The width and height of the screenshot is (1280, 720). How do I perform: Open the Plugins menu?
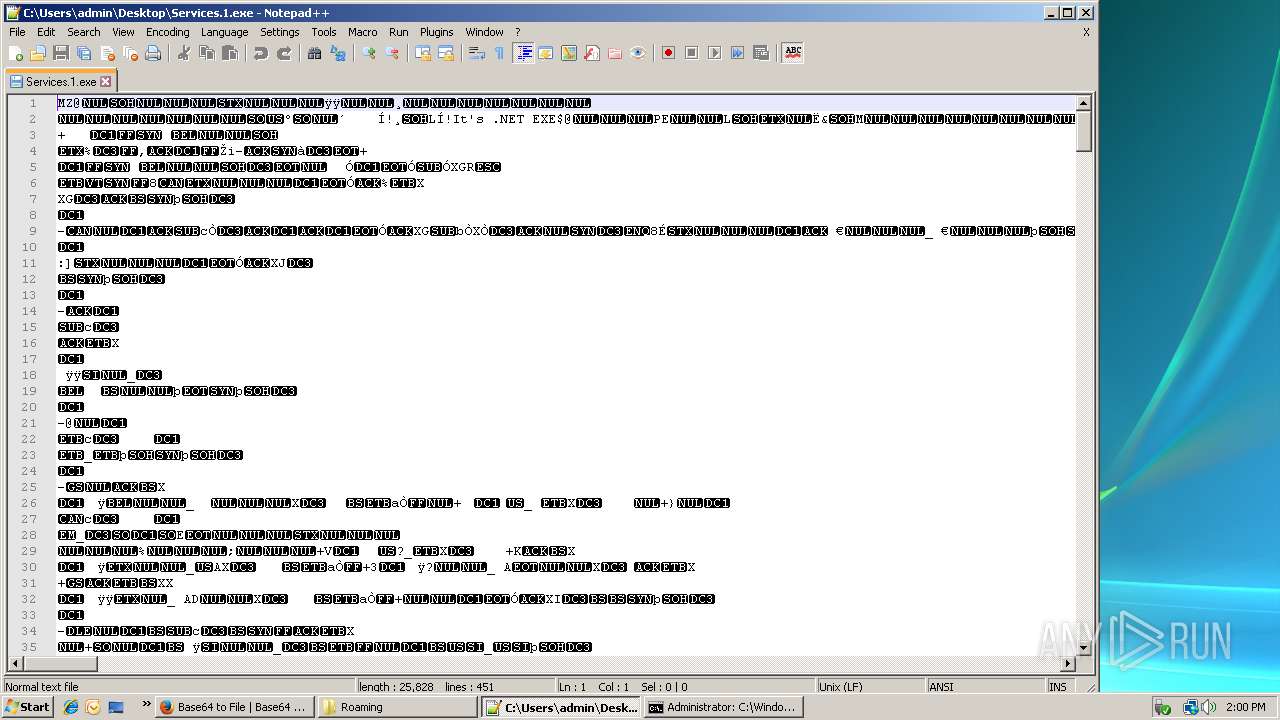click(437, 32)
